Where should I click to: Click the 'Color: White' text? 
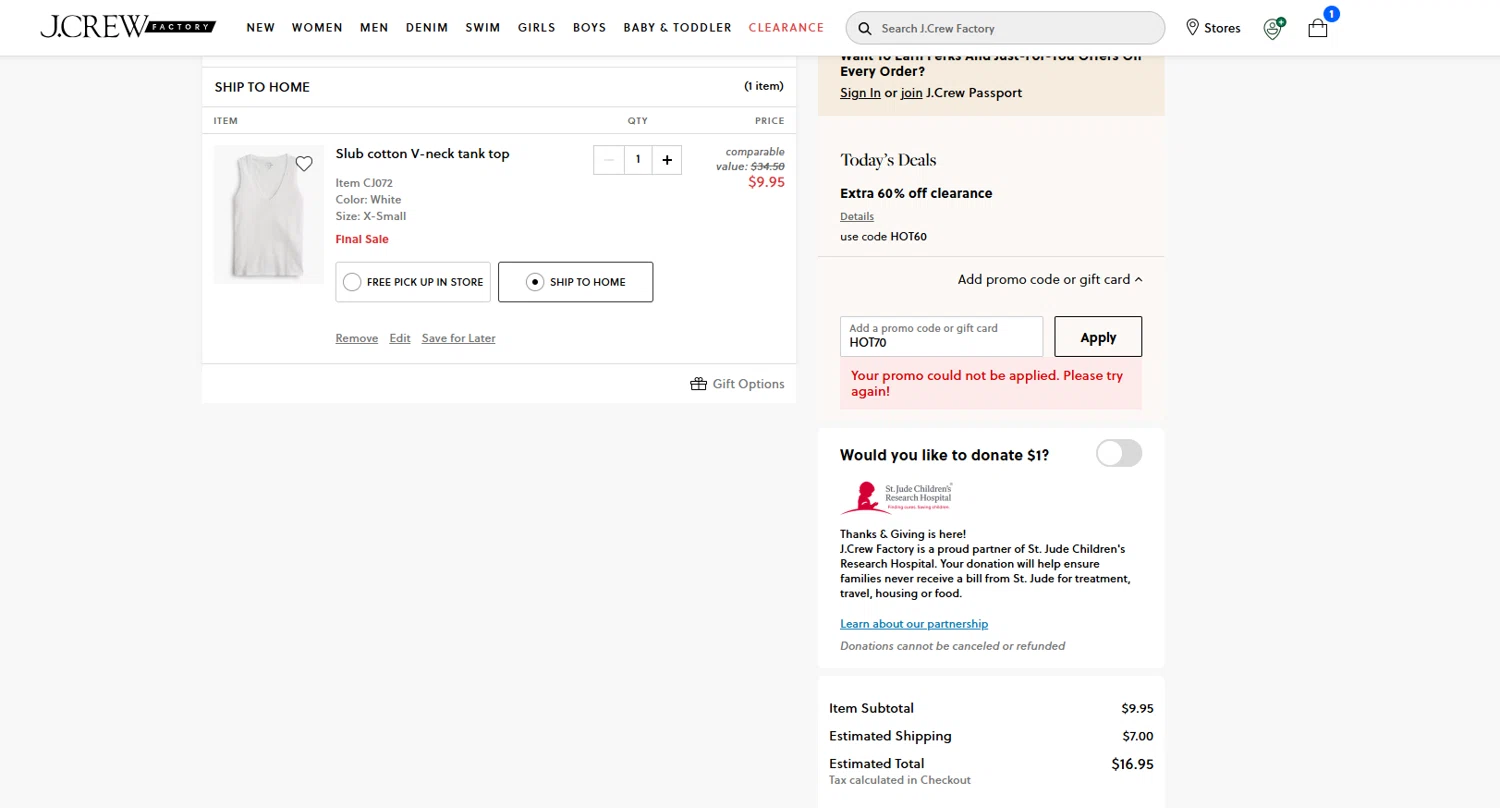(368, 200)
